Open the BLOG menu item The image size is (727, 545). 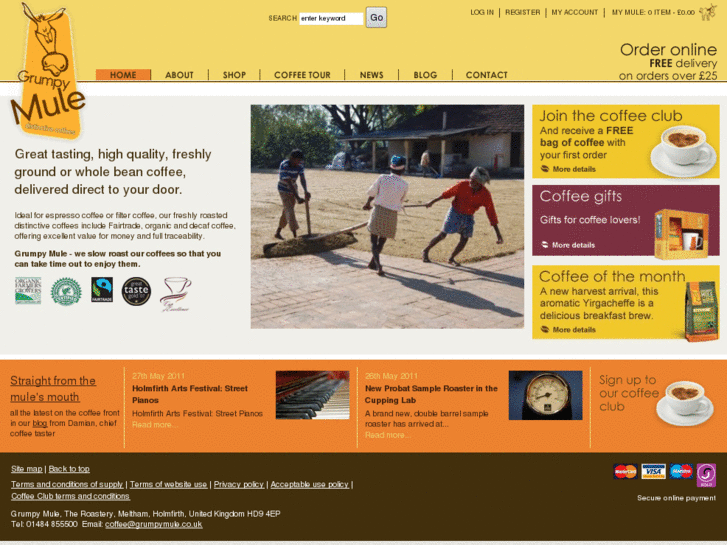point(425,75)
